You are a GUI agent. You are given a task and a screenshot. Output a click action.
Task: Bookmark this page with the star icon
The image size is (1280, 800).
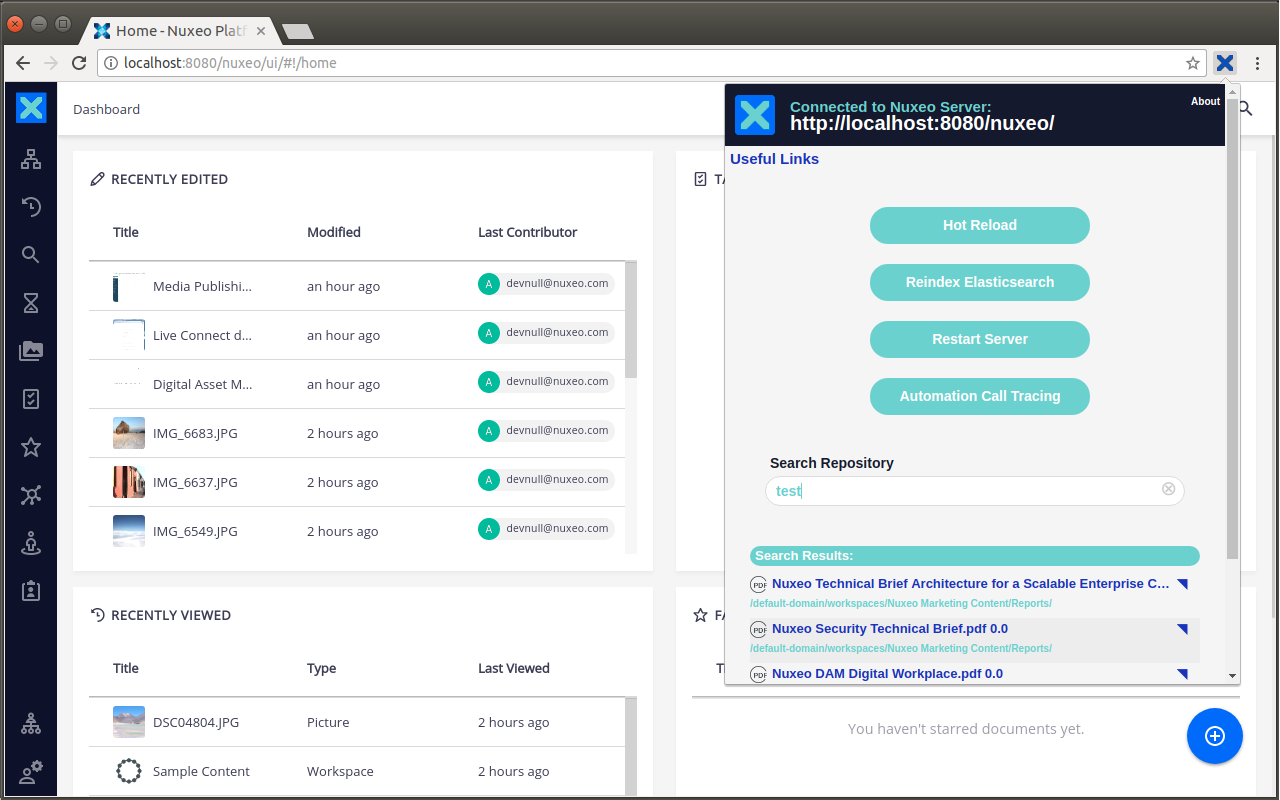tap(1193, 63)
